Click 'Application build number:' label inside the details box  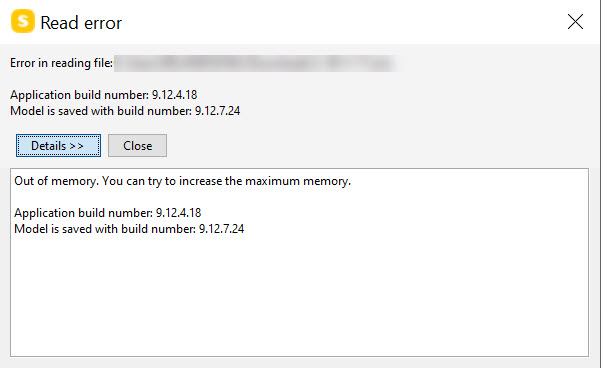click(x=83, y=213)
